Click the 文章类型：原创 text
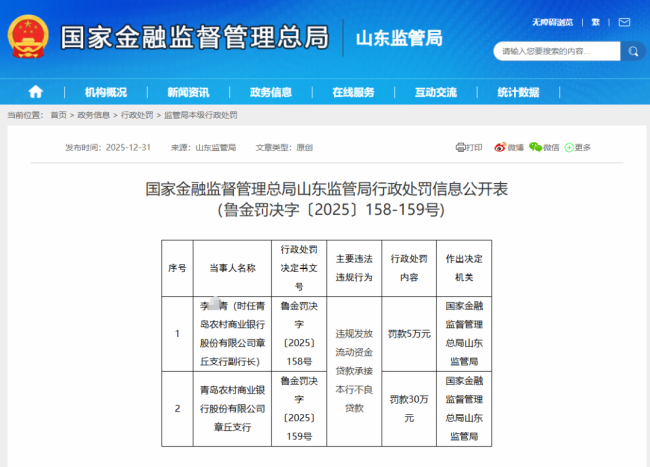This screenshot has height=467, width=650. click(284, 148)
